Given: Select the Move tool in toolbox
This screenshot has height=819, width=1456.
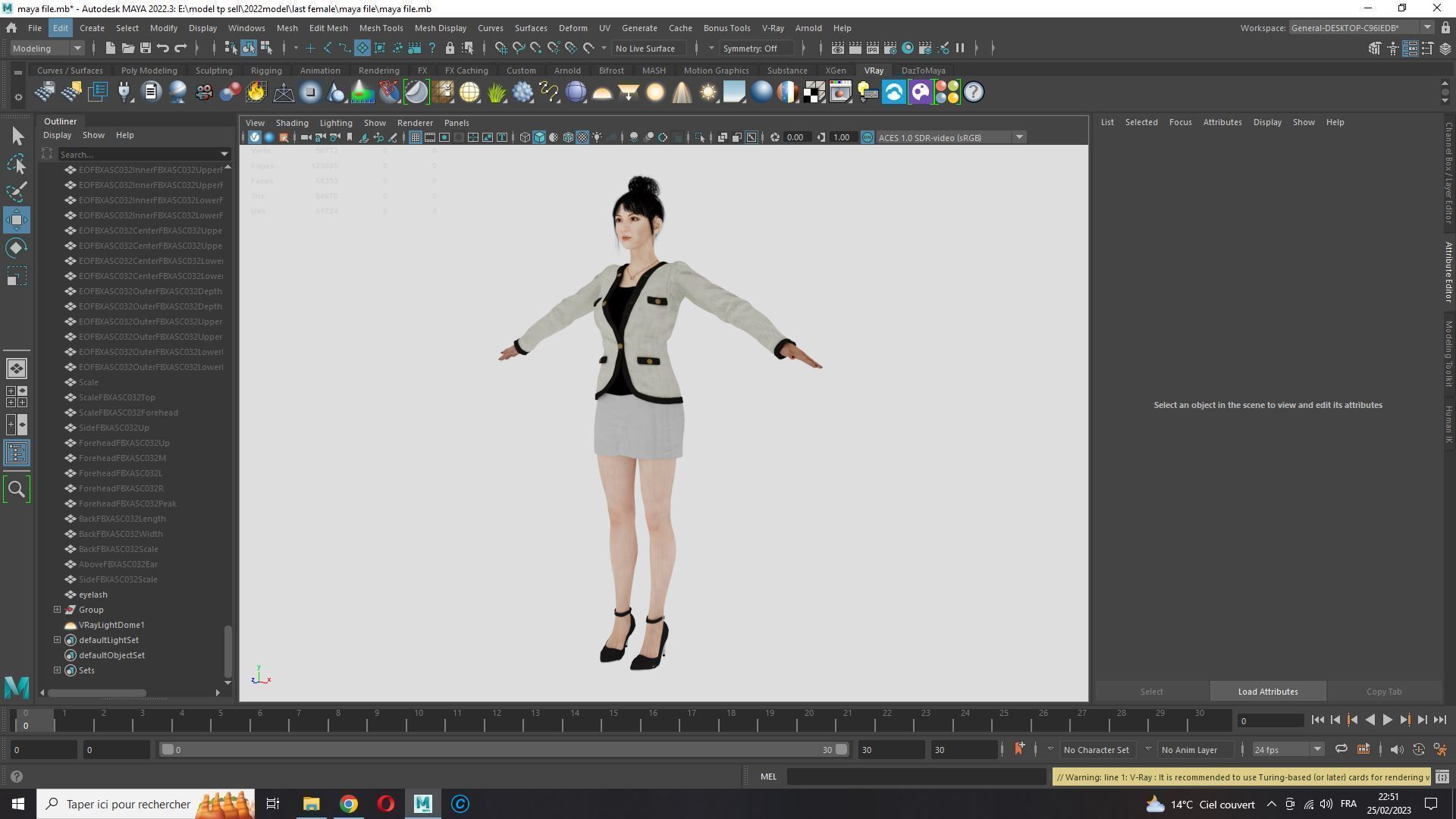Looking at the screenshot, I should click(17, 220).
